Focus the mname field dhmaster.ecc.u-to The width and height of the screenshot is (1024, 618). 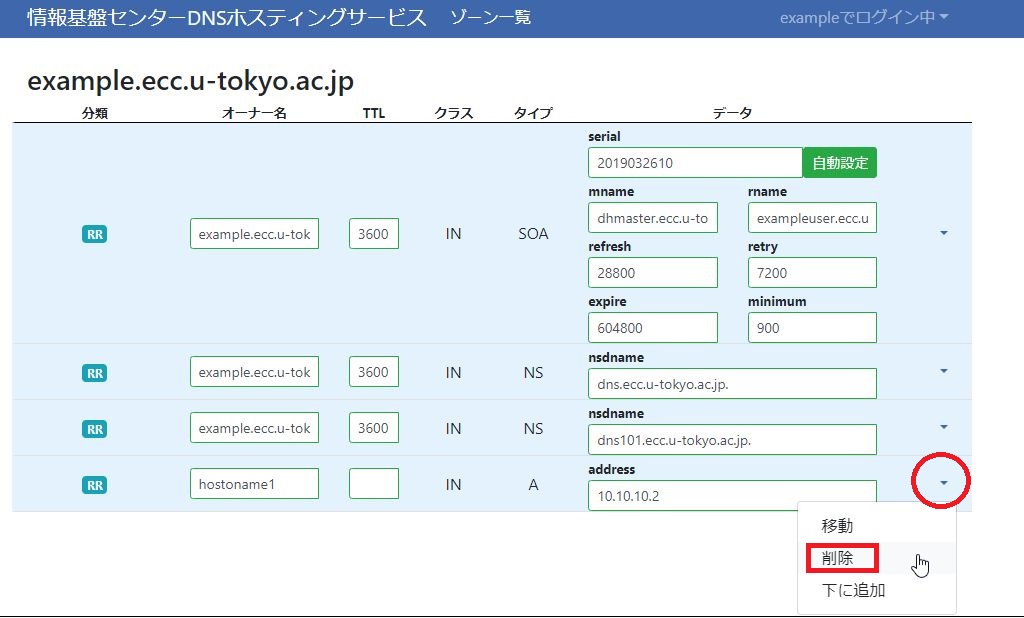click(653, 218)
